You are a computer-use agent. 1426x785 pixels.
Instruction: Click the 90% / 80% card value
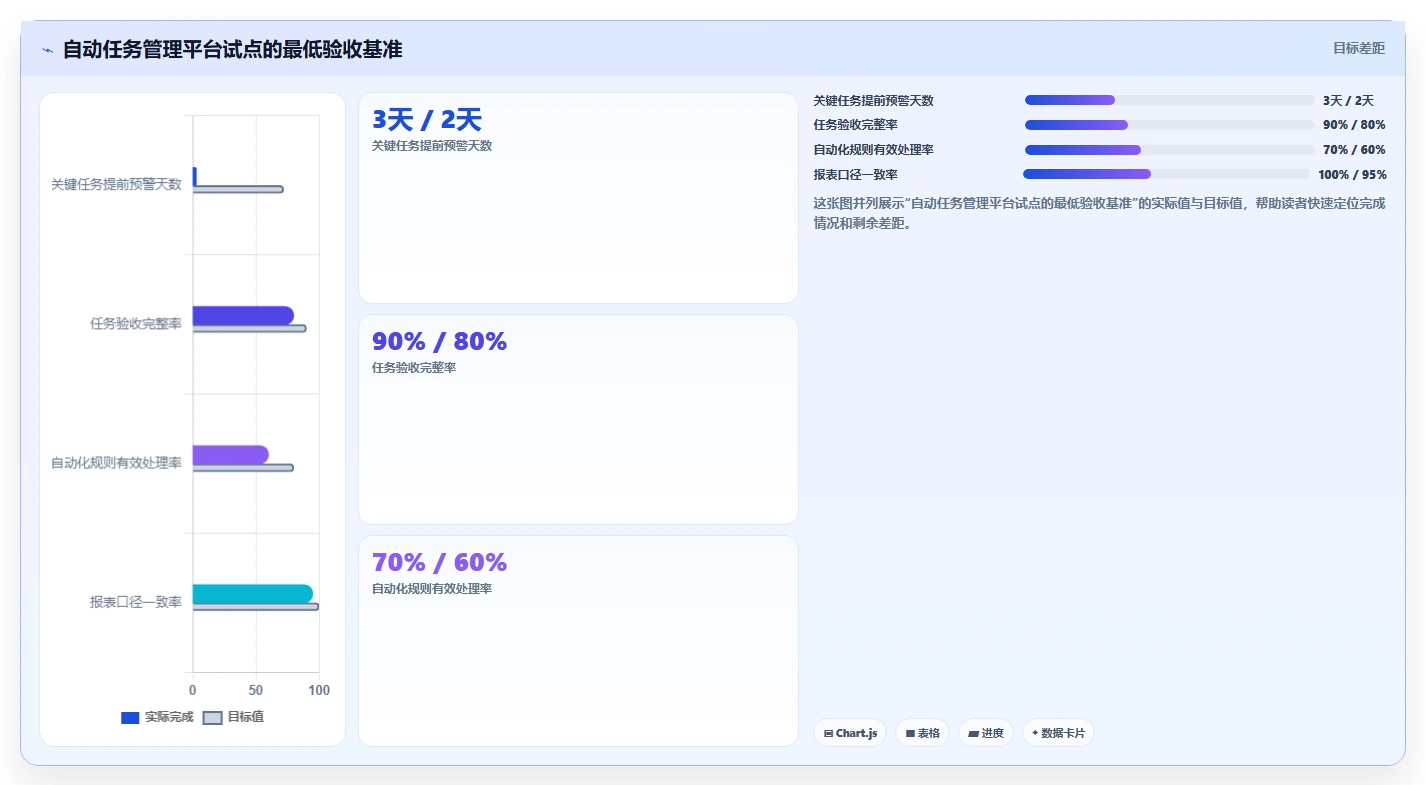[x=439, y=341]
